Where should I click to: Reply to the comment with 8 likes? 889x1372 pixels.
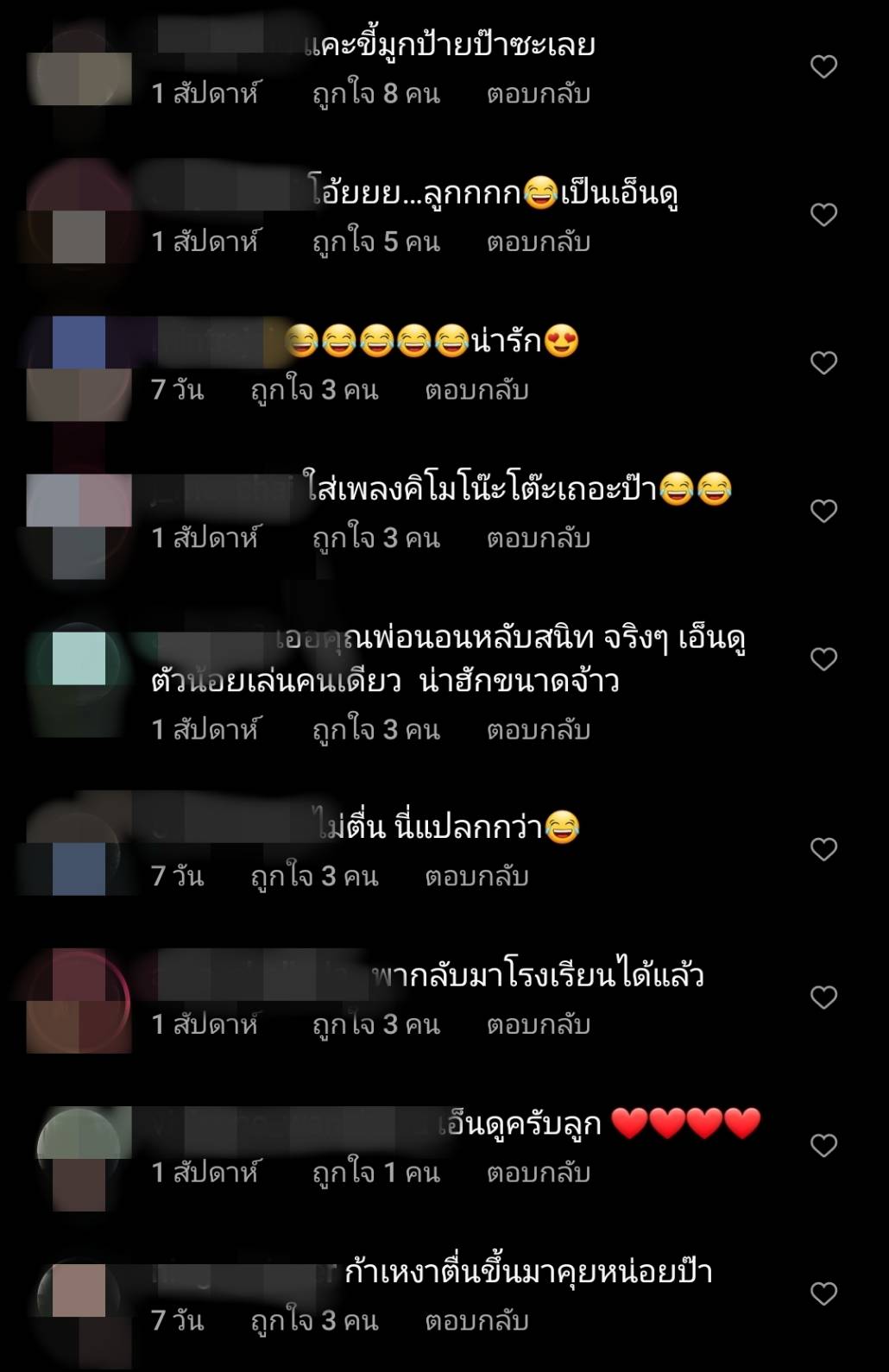coord(539,93)
